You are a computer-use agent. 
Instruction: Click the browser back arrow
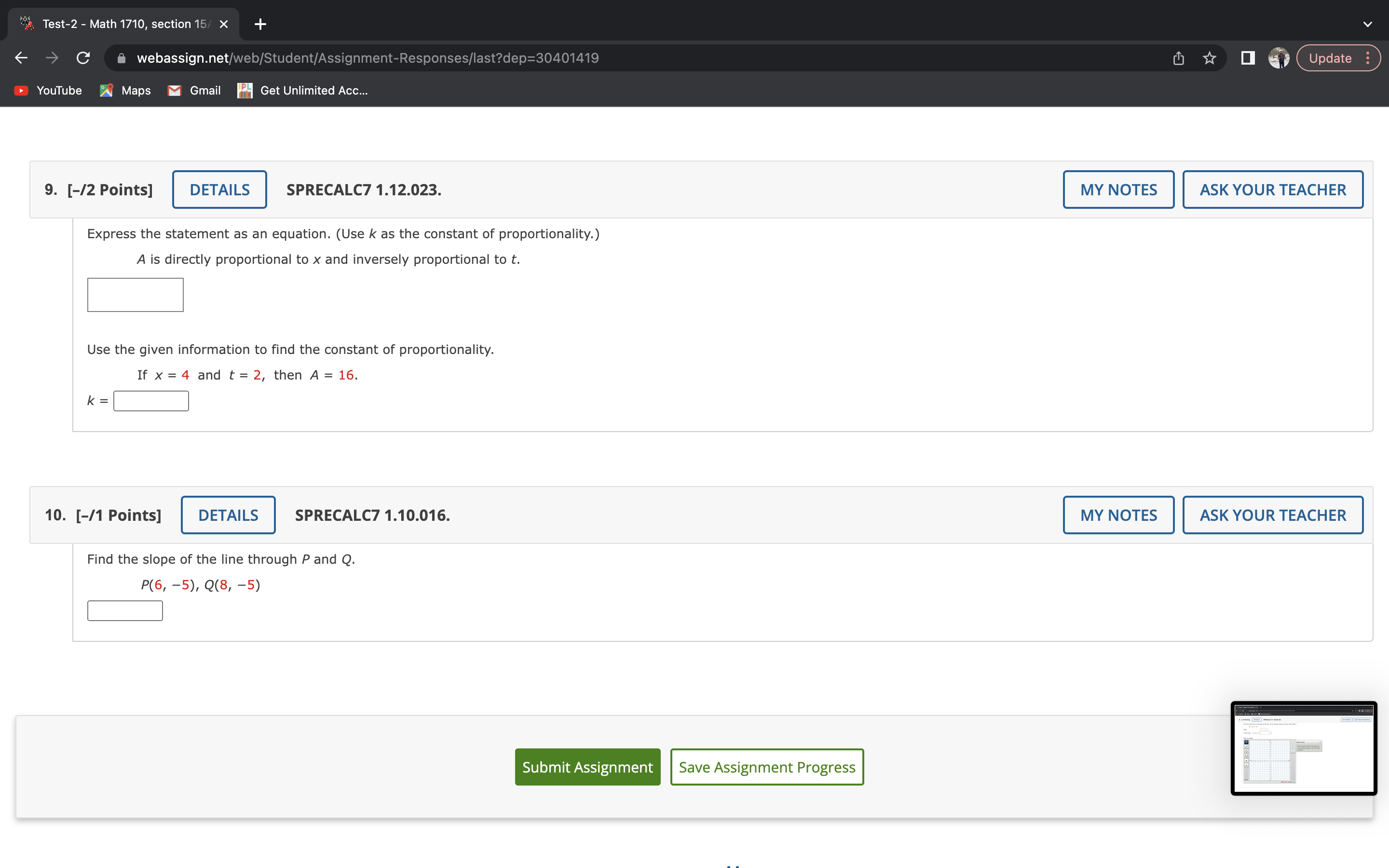click(x=21, y=58)
